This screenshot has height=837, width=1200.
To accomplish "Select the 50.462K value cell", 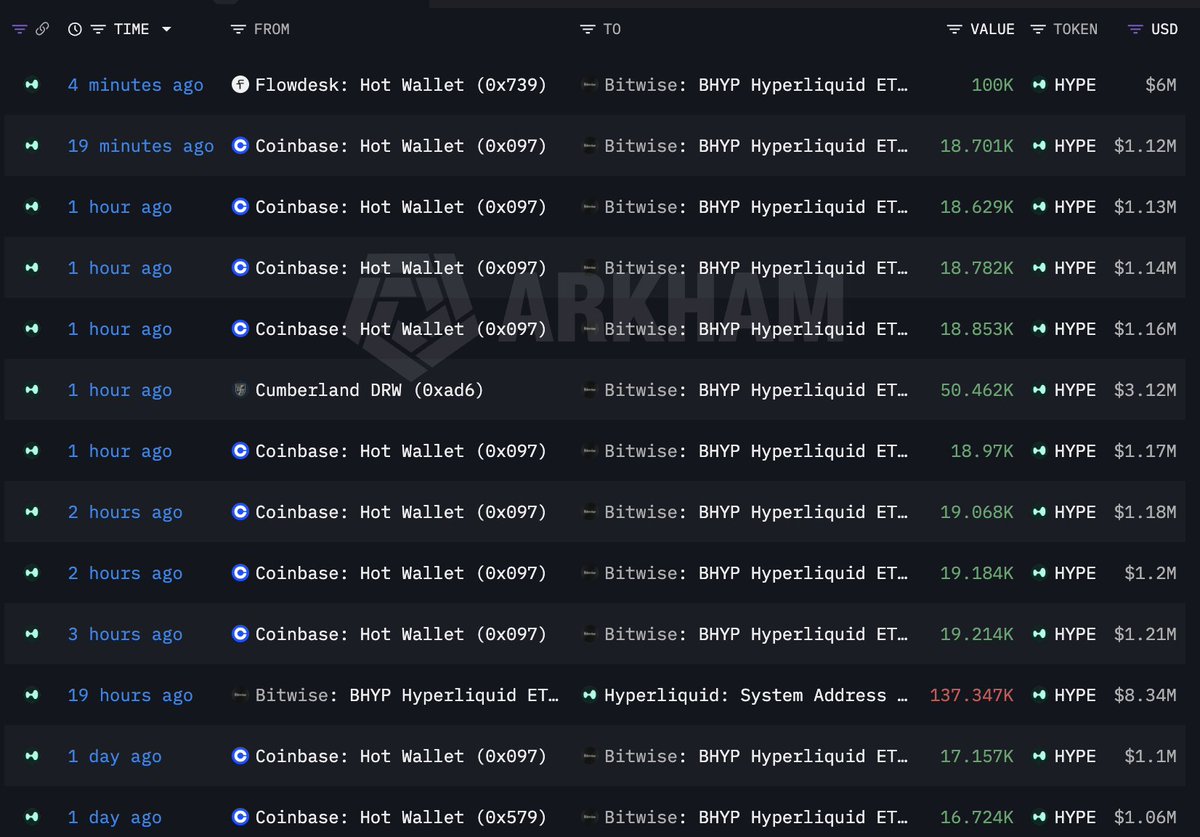I will [977, 390].
